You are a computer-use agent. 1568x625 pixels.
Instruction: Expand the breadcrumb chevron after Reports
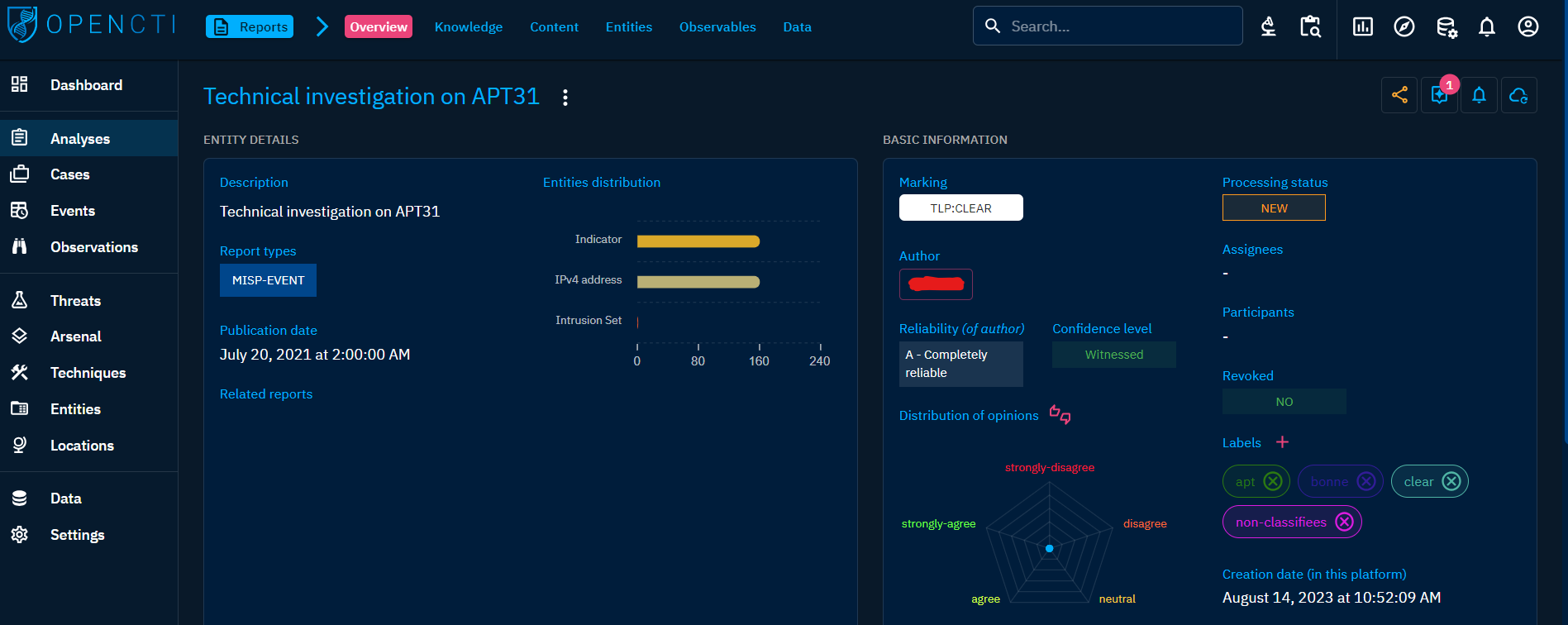click(x=322, y=26)
